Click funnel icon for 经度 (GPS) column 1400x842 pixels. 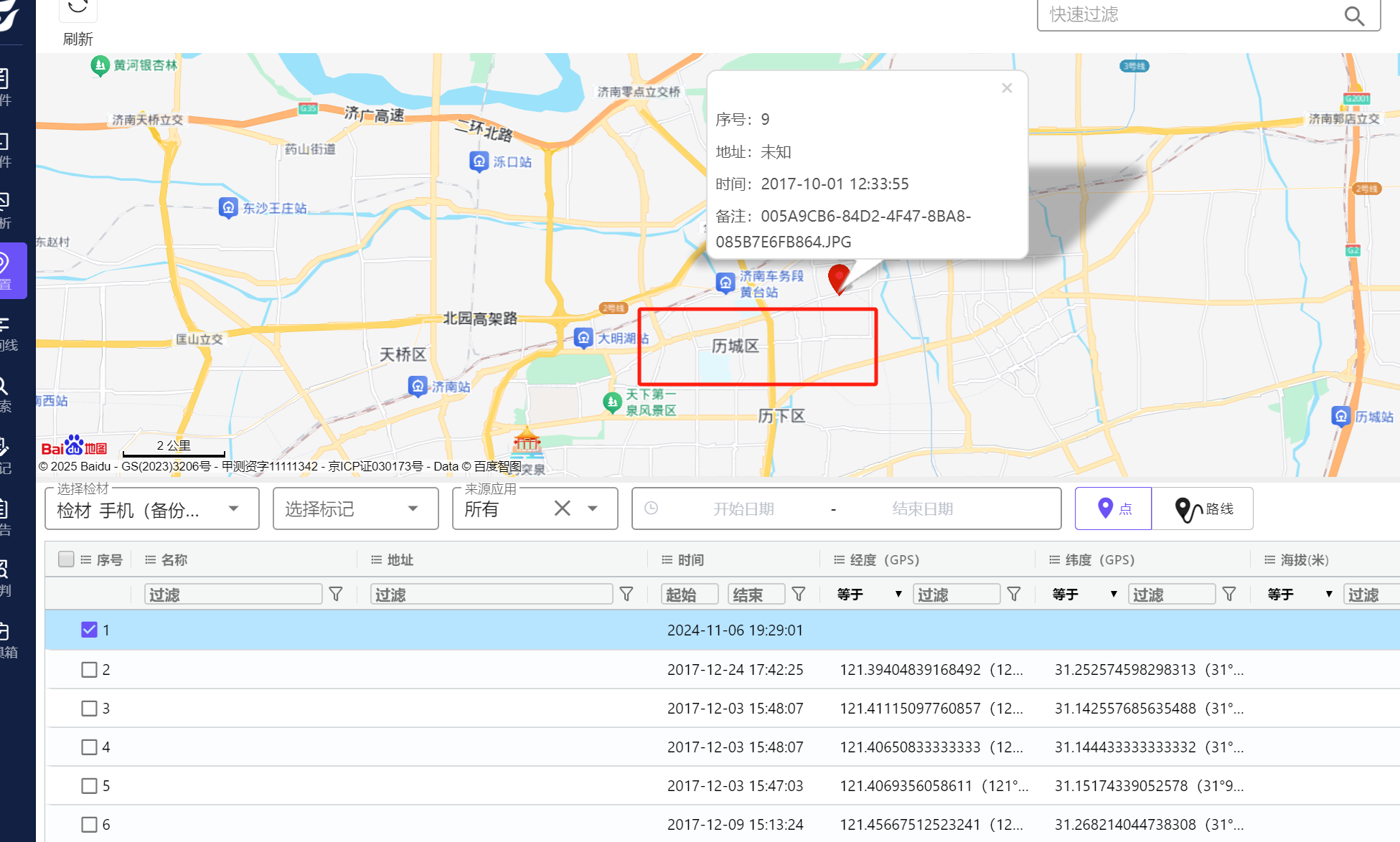click(x=1014, y=594)
